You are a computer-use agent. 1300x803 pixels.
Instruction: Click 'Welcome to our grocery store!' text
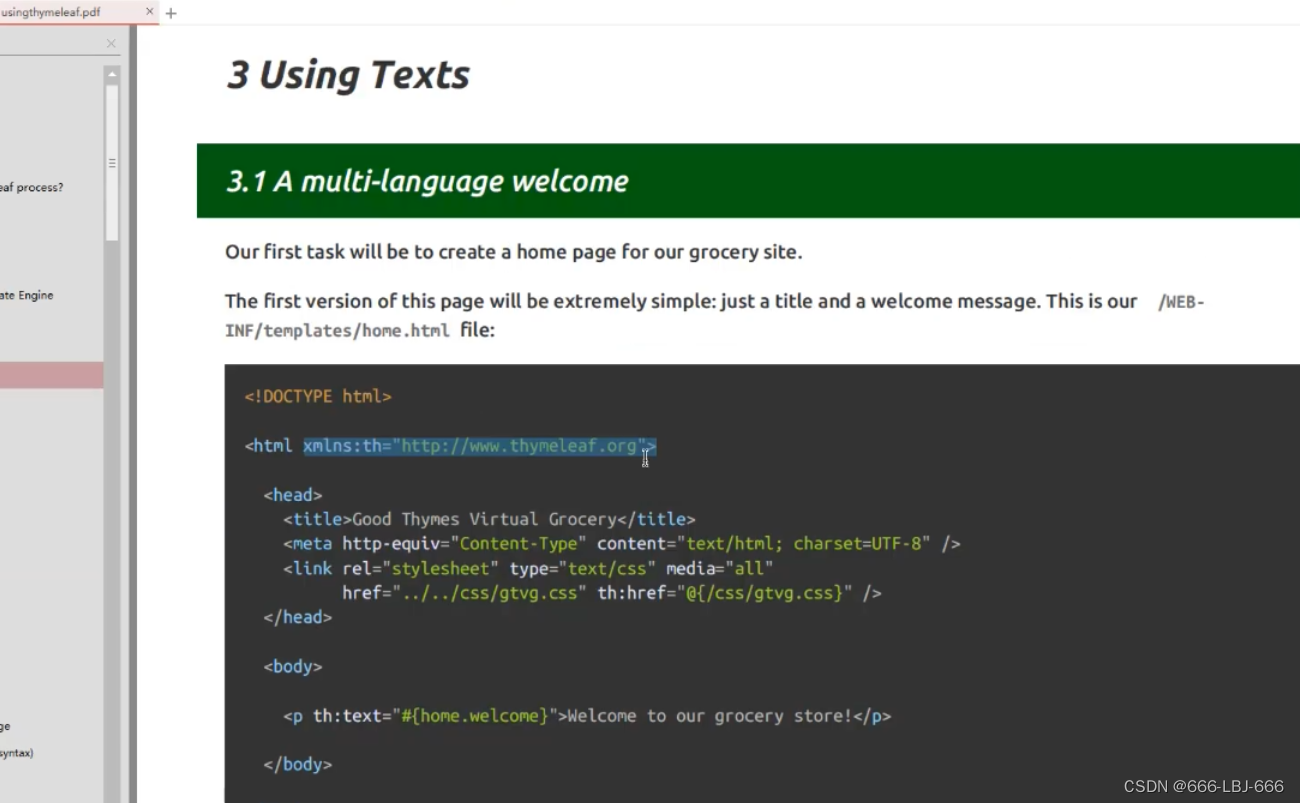[x=709, y=716]
